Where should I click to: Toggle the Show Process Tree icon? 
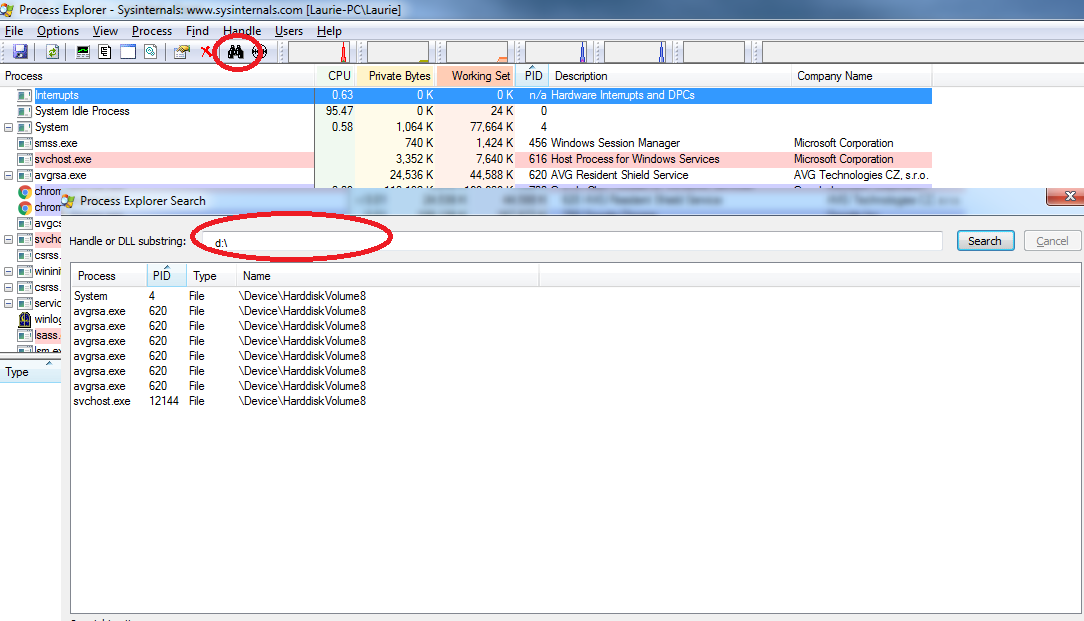point(105,52)
